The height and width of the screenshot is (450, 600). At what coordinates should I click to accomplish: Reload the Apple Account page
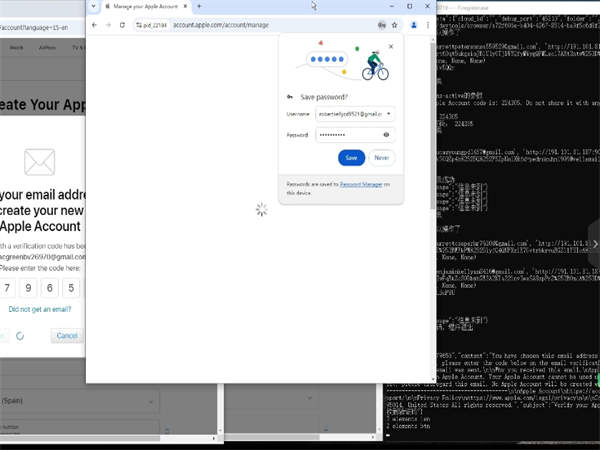(122, 24)
